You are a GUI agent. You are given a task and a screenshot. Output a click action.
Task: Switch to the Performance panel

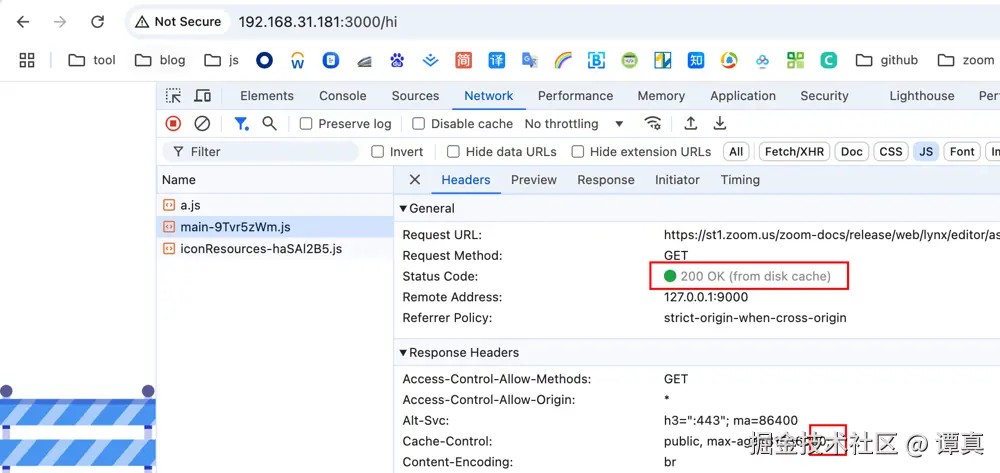tap(575, 96)
